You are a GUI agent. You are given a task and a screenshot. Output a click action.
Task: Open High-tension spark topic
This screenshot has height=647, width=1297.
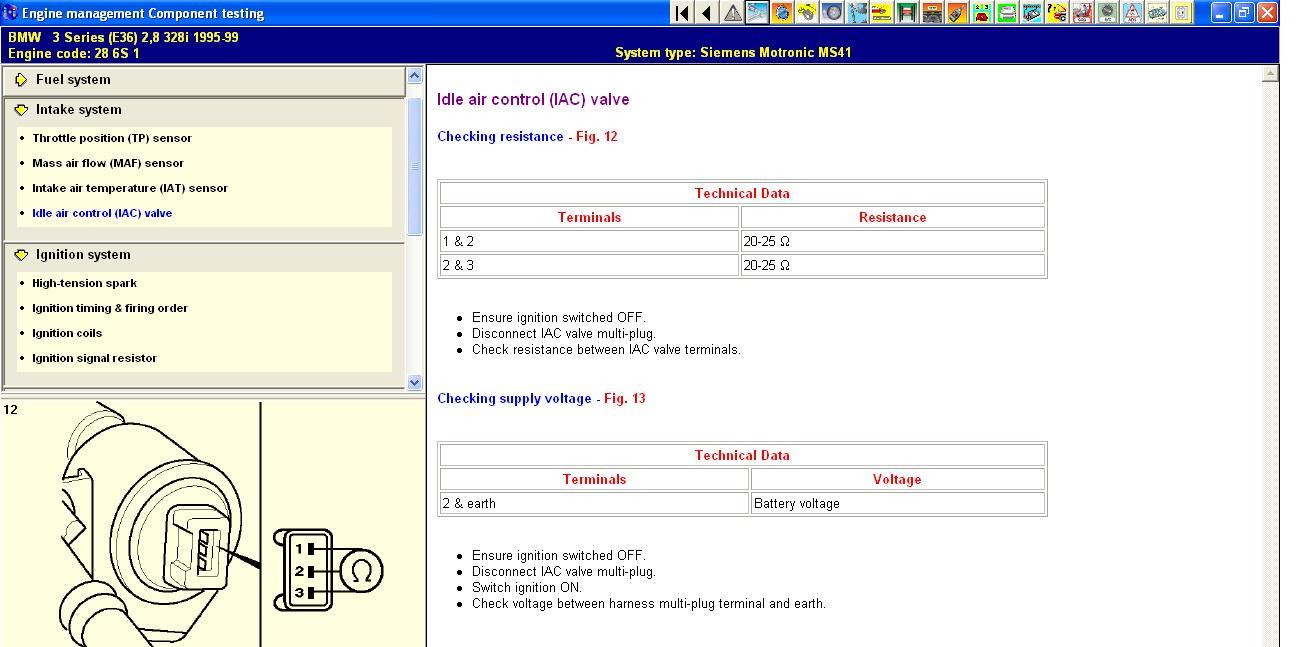click(85, 283)
